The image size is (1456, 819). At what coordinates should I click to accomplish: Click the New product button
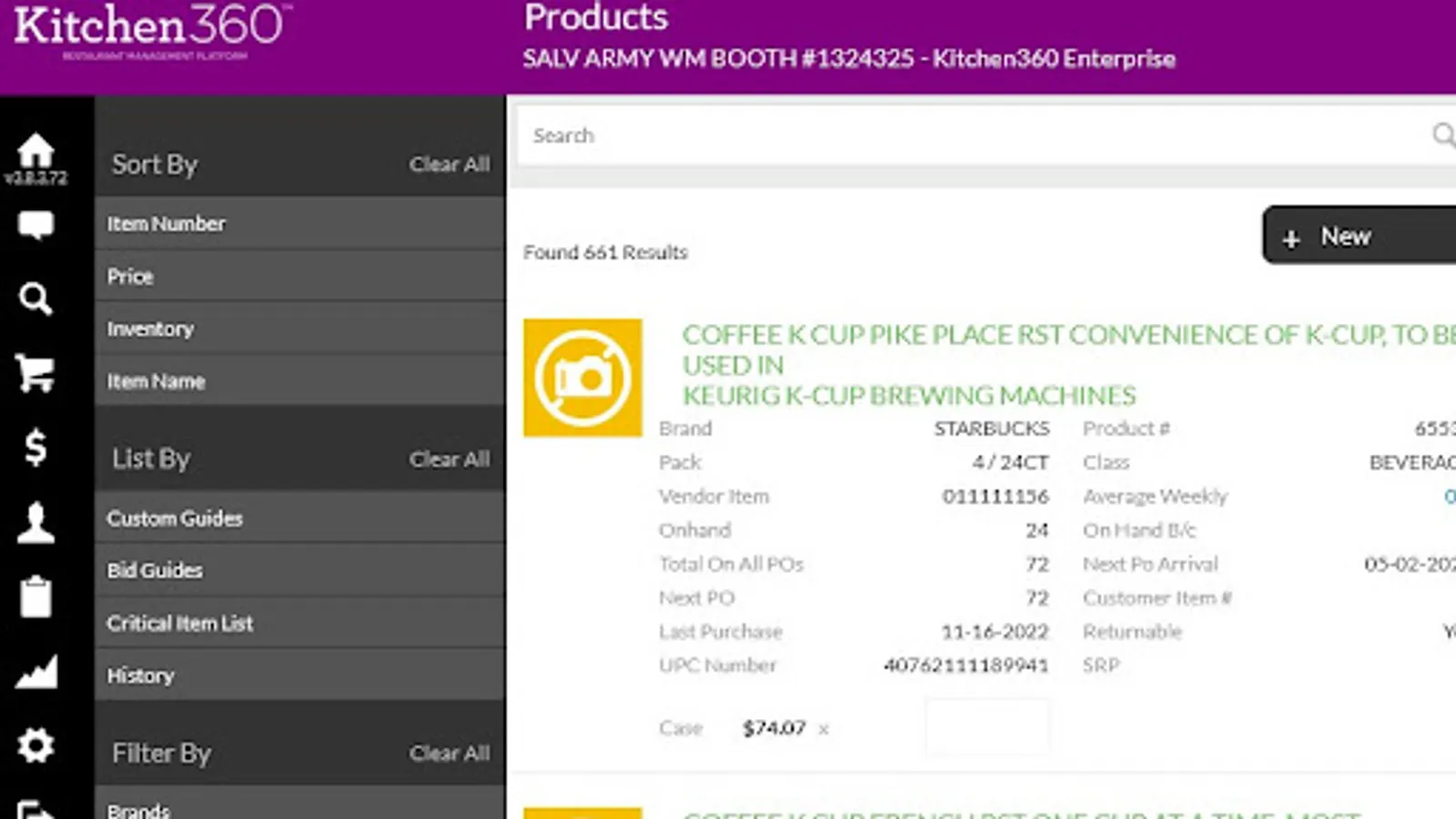pos(1359,236)
